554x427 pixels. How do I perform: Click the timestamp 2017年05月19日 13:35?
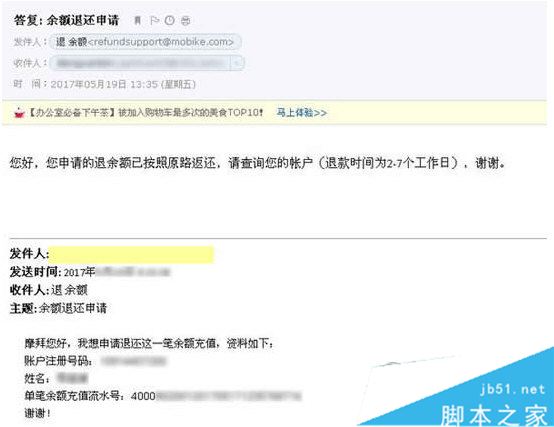pyautogui.click(x=104, y=84)
